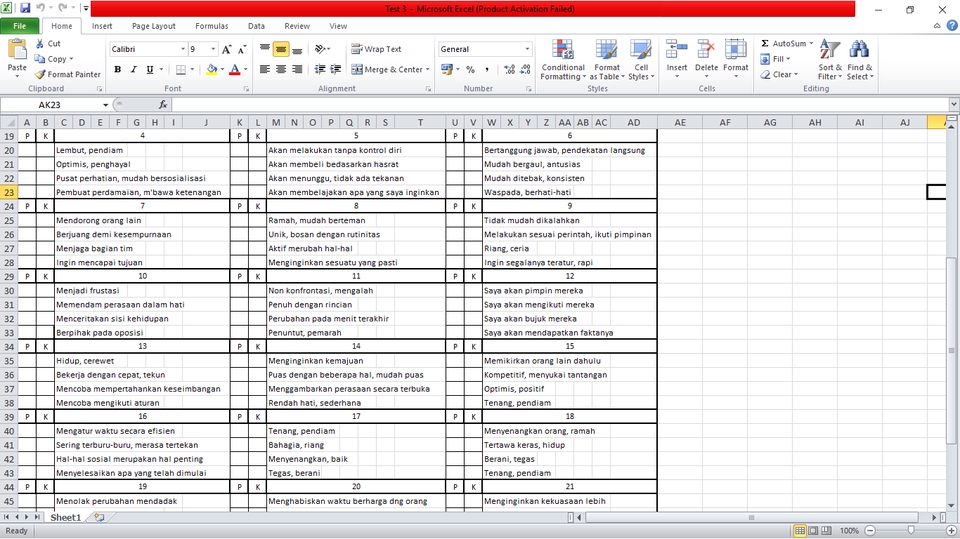Click the formula bar input field
The height and width of the screenshot is (539, 960).
click(558, 105)
